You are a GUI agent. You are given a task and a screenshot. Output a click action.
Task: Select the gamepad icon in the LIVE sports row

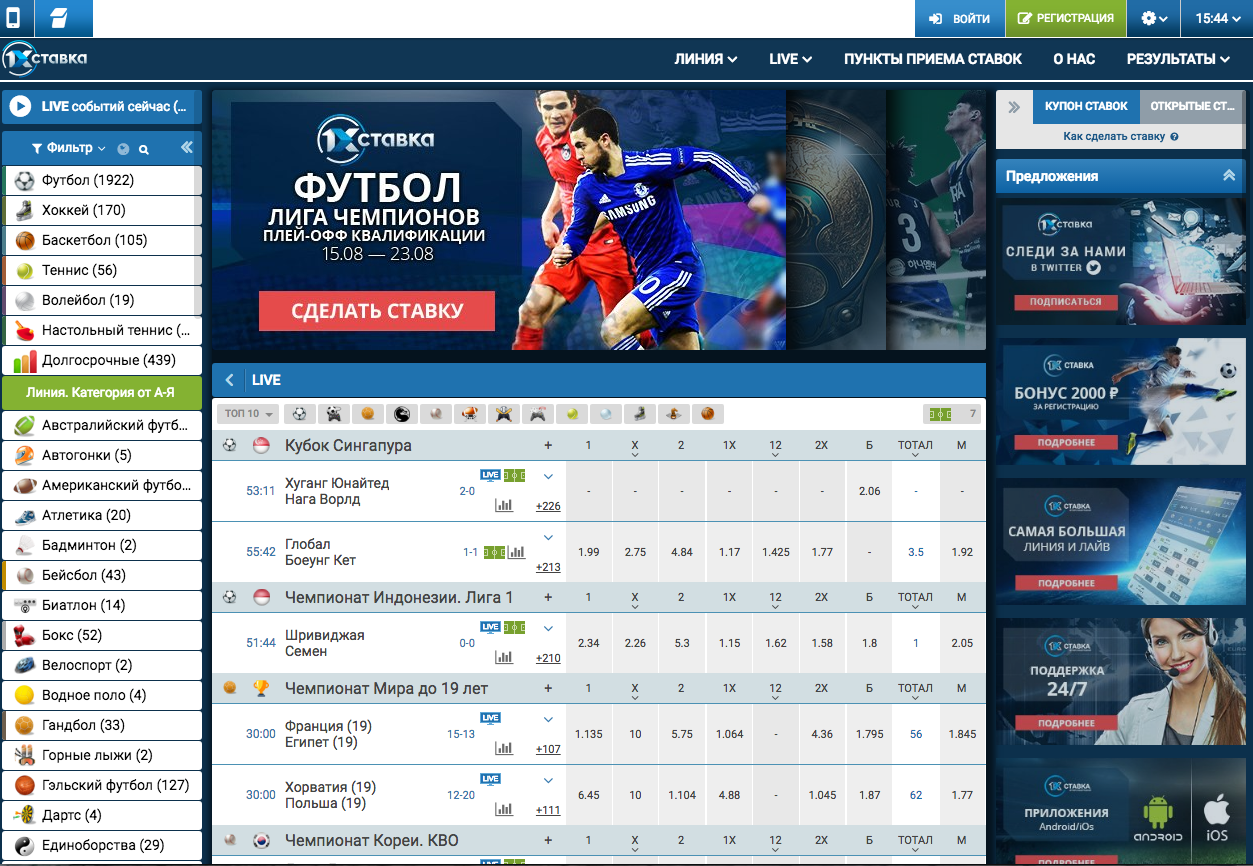[538, 413]
